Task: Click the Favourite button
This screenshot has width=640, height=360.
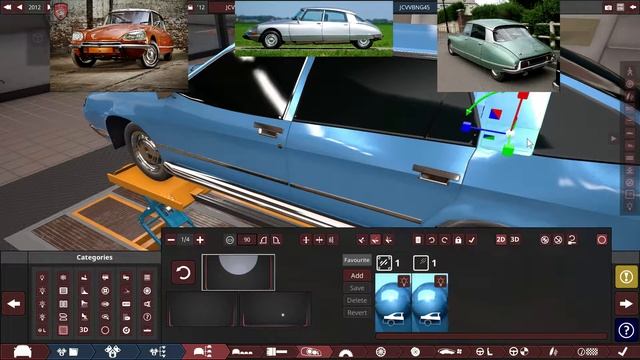Action: [x=357, y=260]
